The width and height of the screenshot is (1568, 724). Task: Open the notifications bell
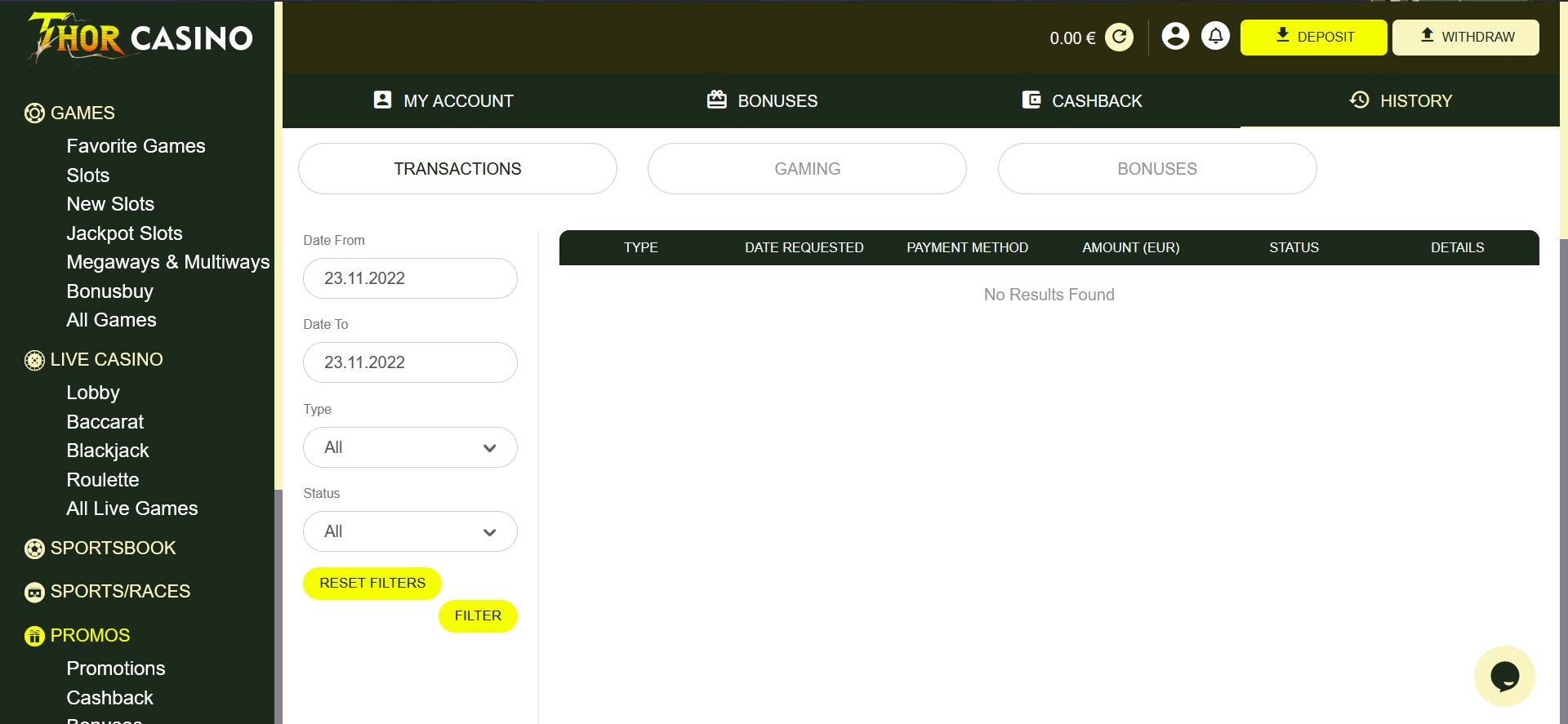1215,37
